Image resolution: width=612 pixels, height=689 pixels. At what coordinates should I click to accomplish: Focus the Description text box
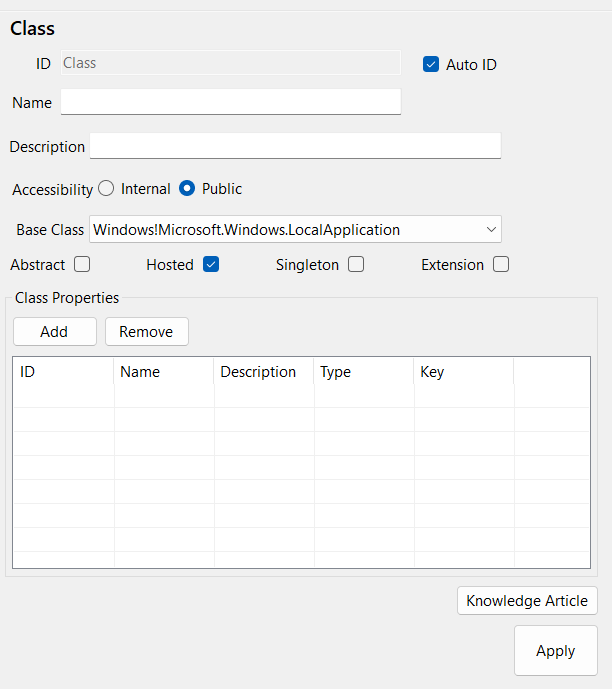(x=295, y=146)
